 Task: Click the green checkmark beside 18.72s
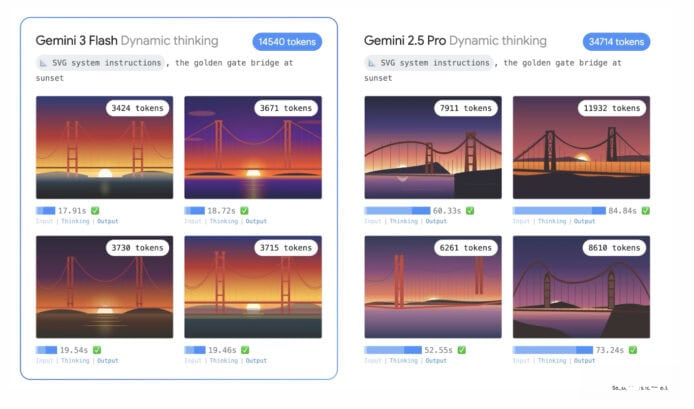(x=243, y=211)
